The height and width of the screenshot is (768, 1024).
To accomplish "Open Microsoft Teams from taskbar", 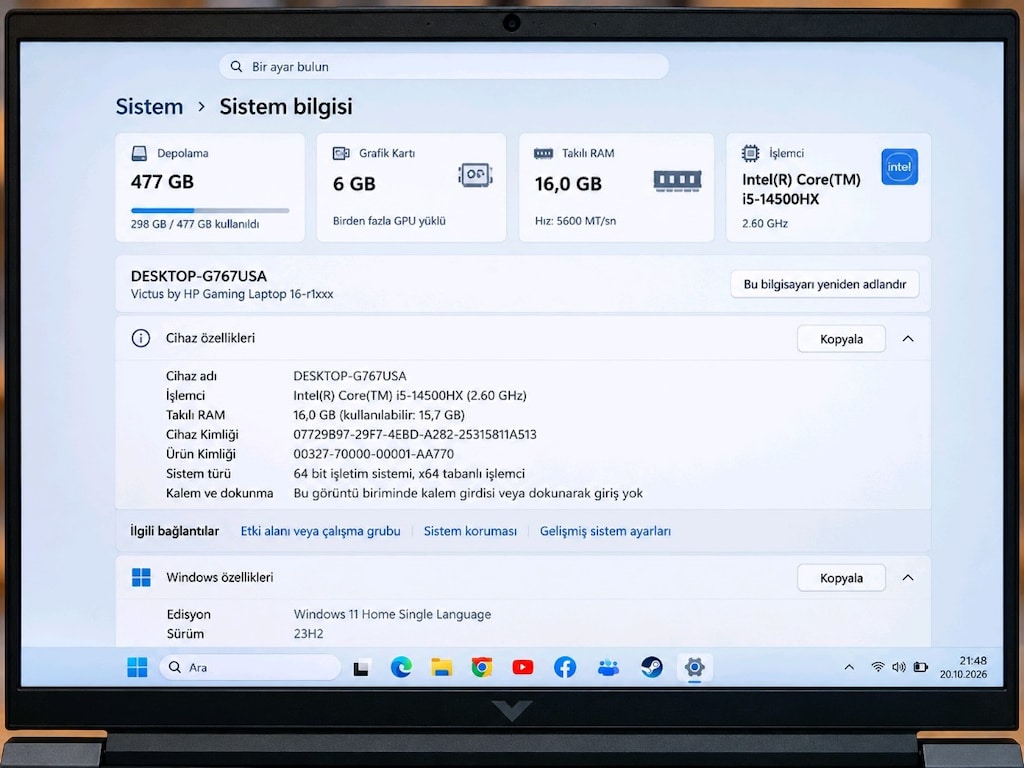I will [608, 667].
